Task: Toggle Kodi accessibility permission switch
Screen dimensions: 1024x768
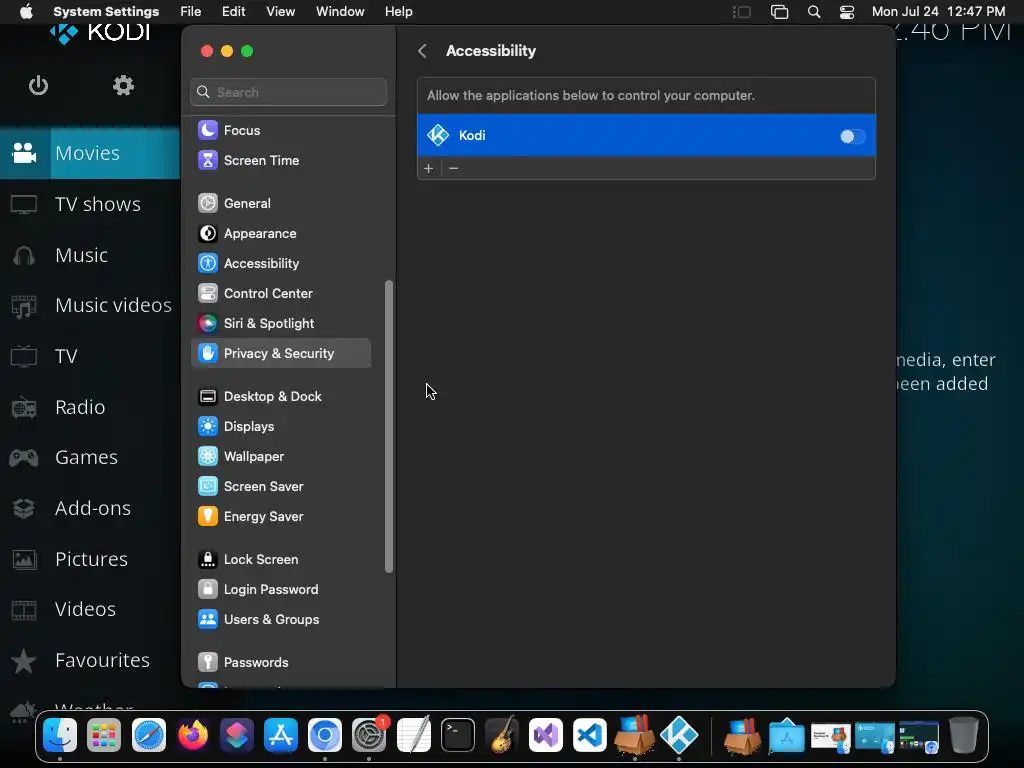Action: [x=852, y=136]
